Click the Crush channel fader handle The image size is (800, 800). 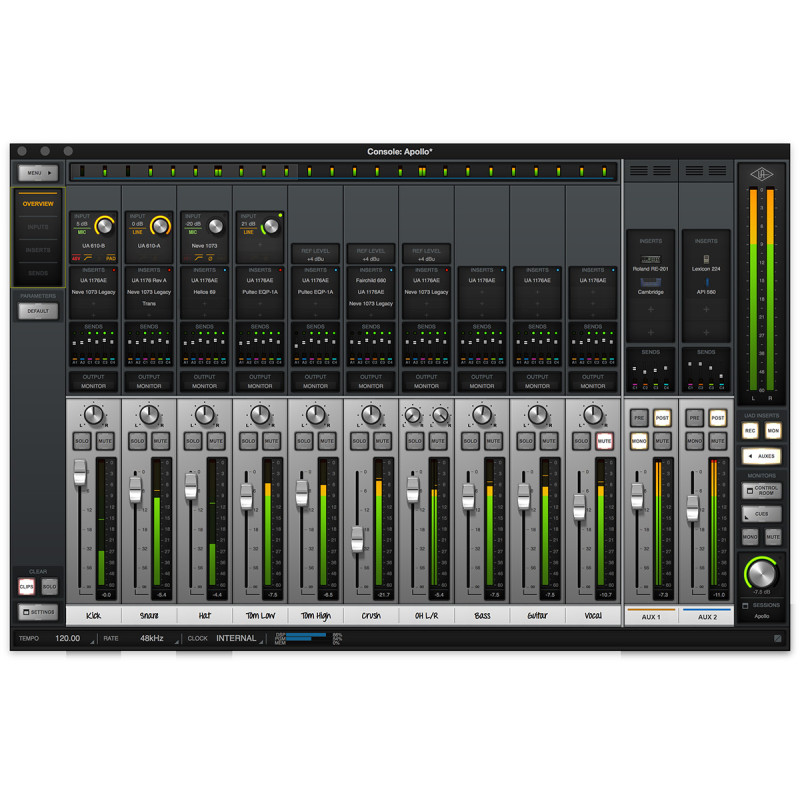pyautogui.click(x=357, y=538)
